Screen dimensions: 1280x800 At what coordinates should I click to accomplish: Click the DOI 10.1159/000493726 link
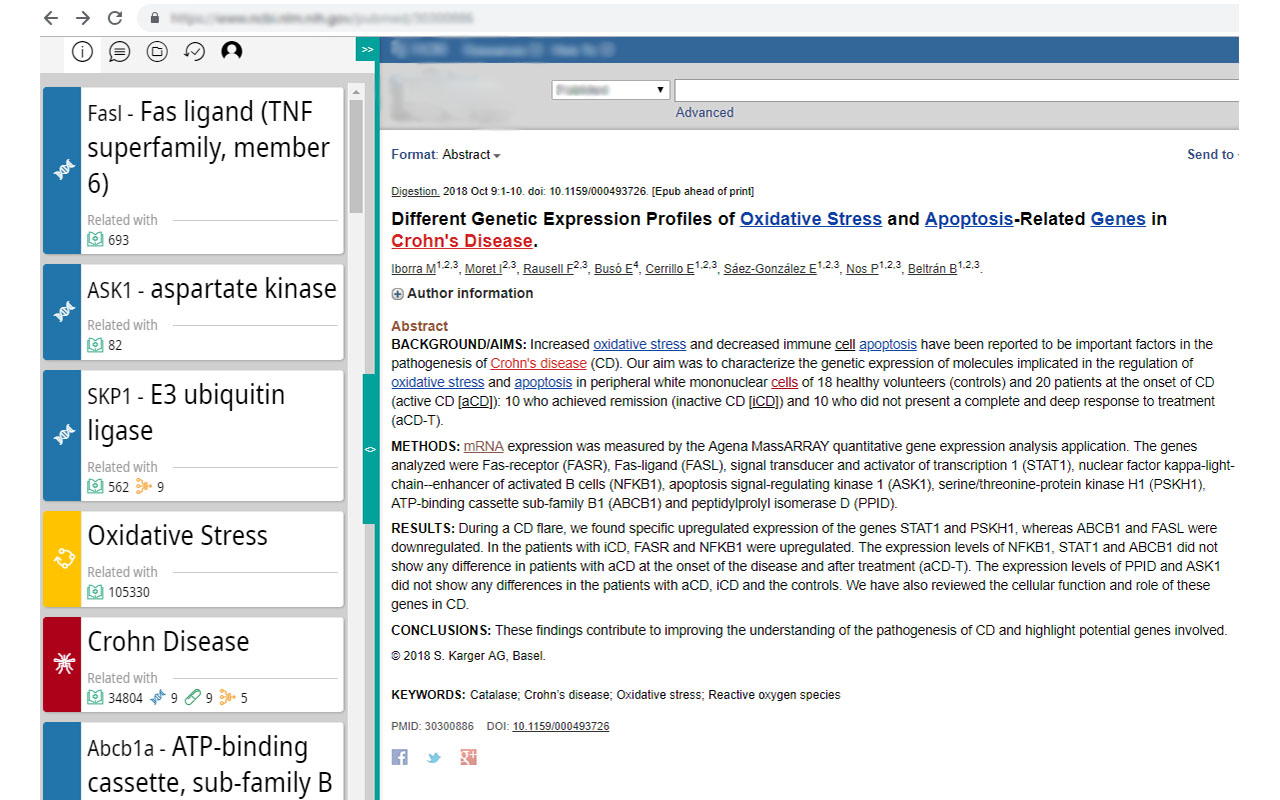pos(560,726)
